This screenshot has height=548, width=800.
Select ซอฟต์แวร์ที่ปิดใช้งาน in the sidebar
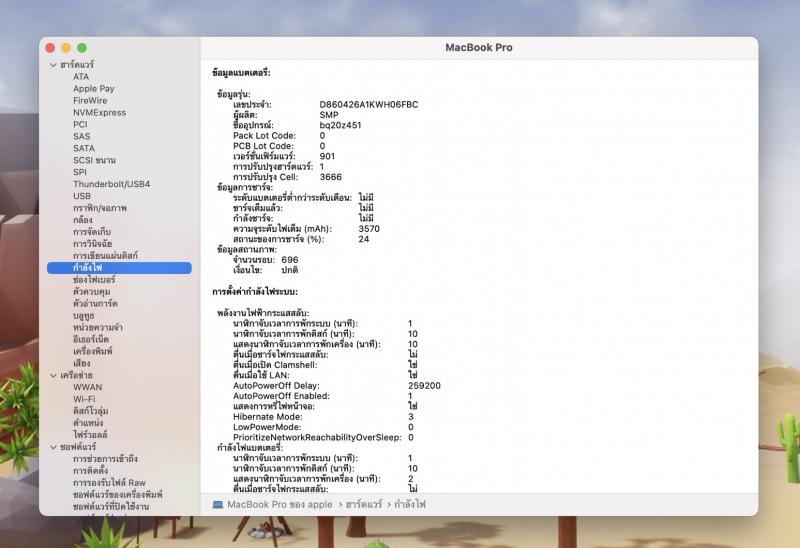point(111,507)
